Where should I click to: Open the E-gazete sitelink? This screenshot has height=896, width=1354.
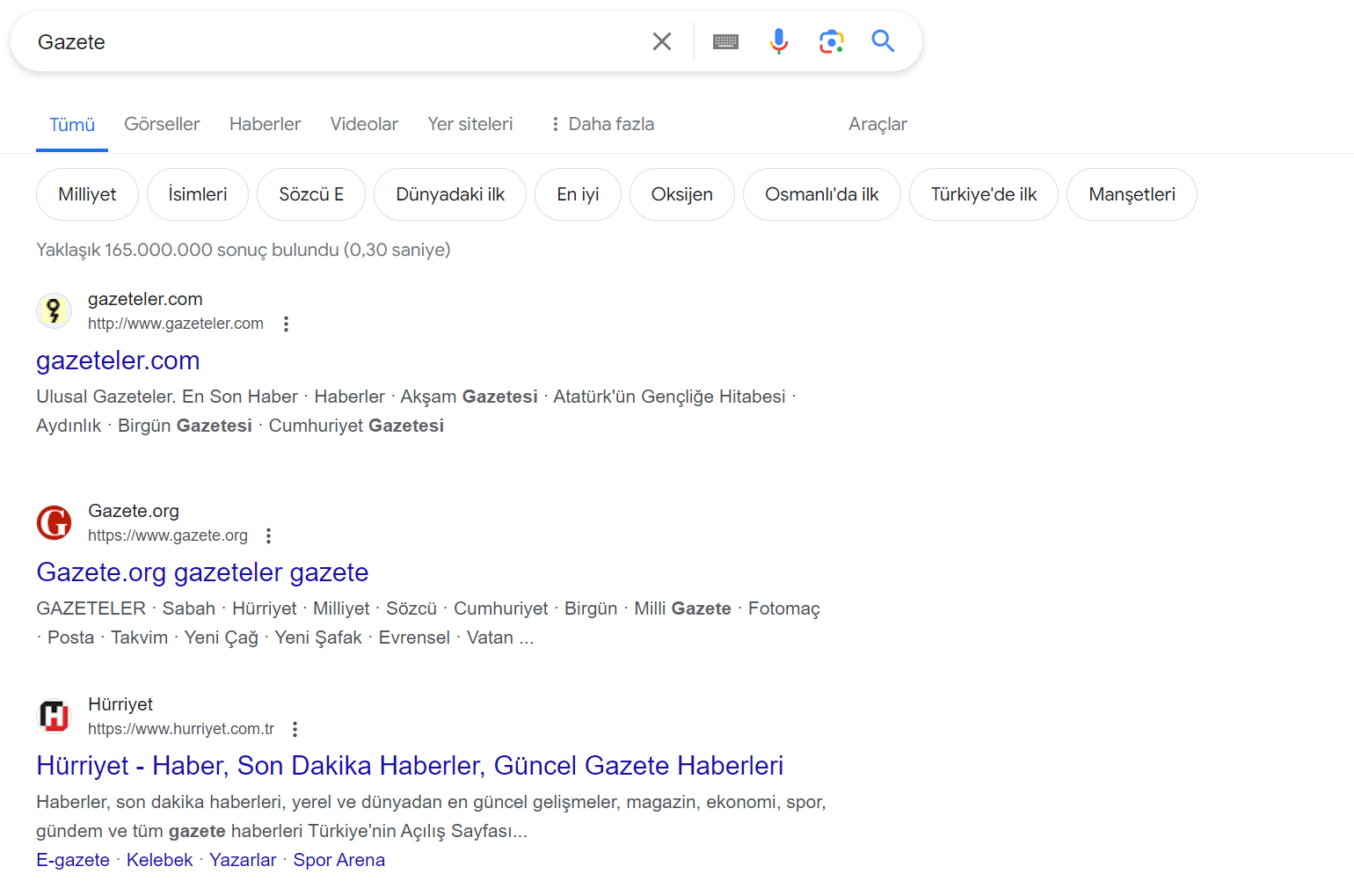pyautogui.click(x=73, y=860)
